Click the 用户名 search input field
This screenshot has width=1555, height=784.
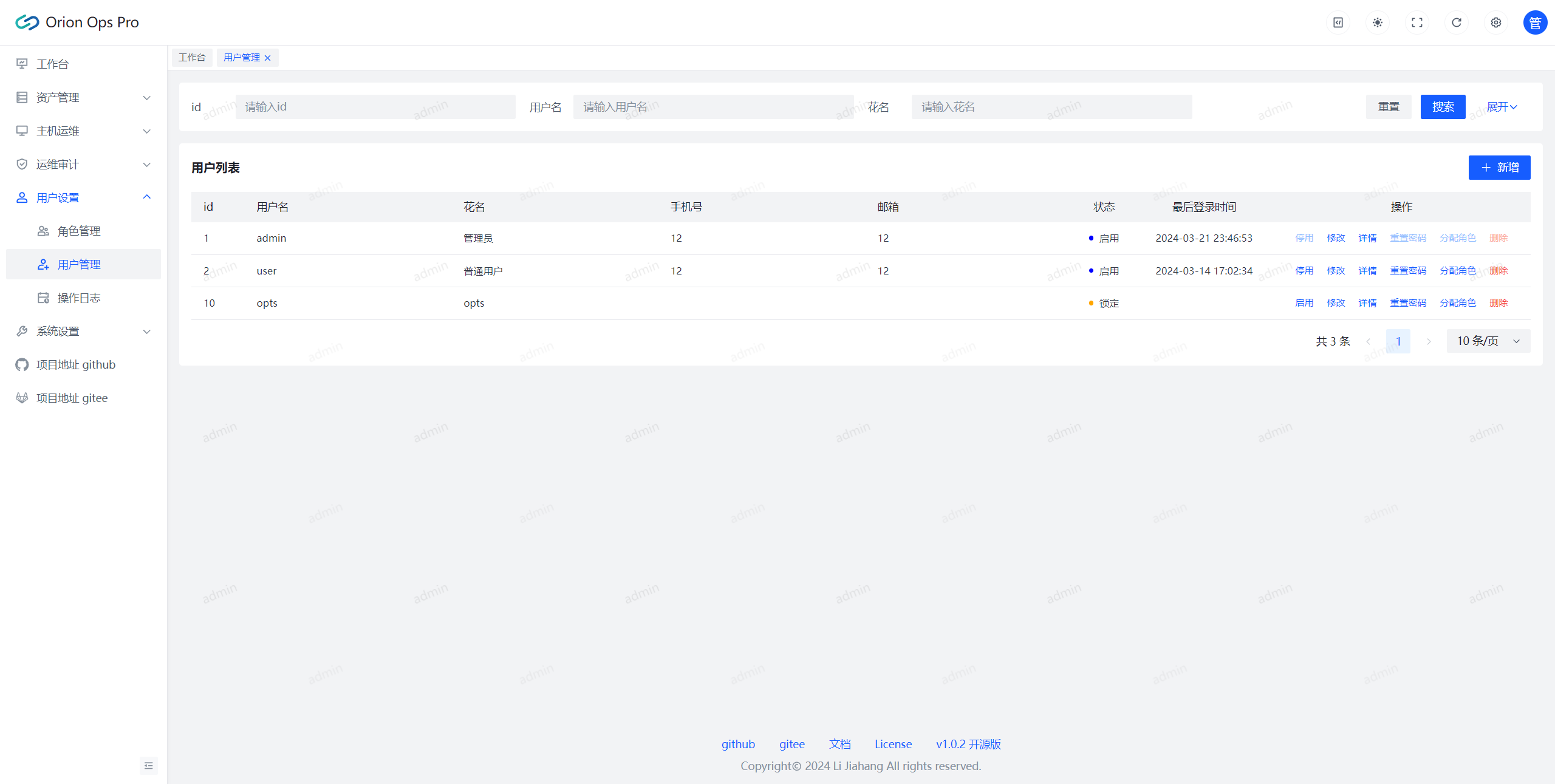[713, 107]
